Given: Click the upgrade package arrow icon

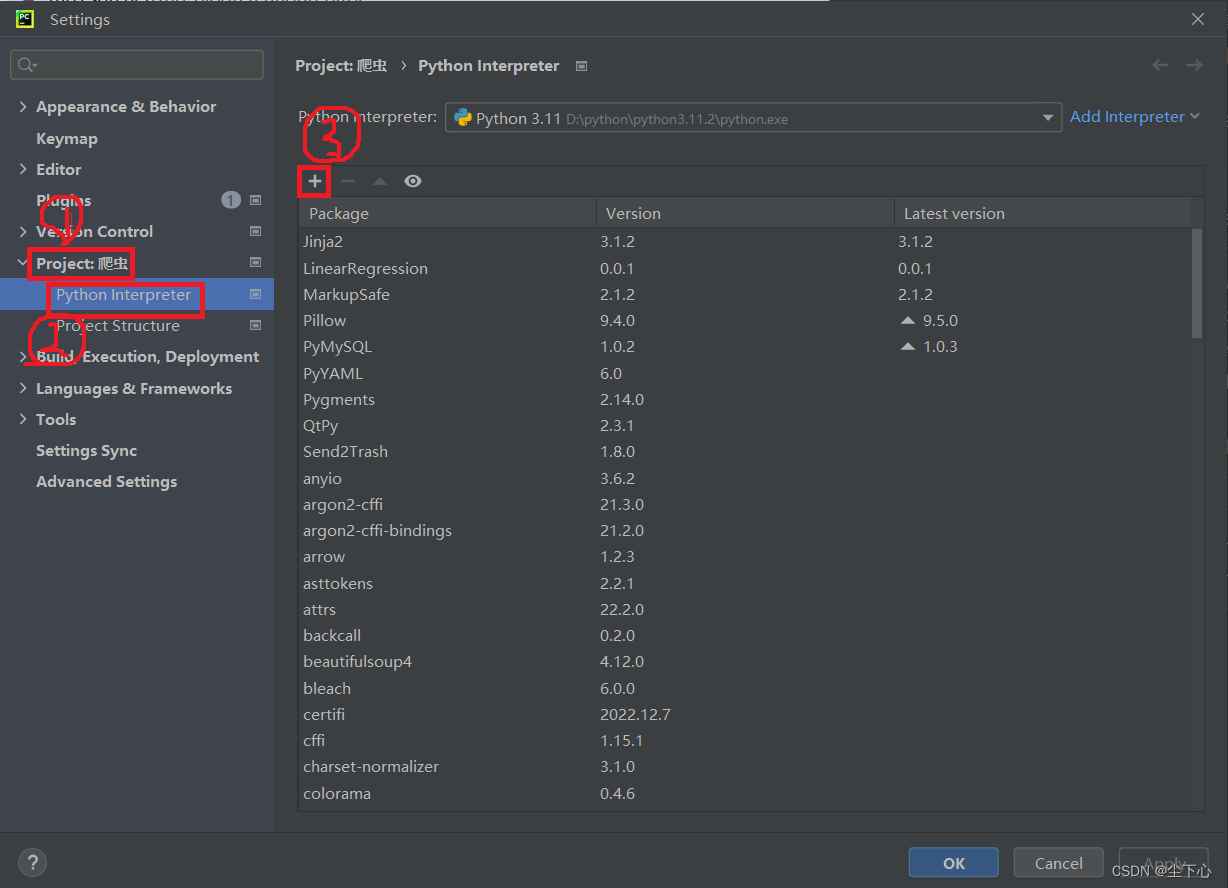Looking at the screenshot, I should pos(380,181).
